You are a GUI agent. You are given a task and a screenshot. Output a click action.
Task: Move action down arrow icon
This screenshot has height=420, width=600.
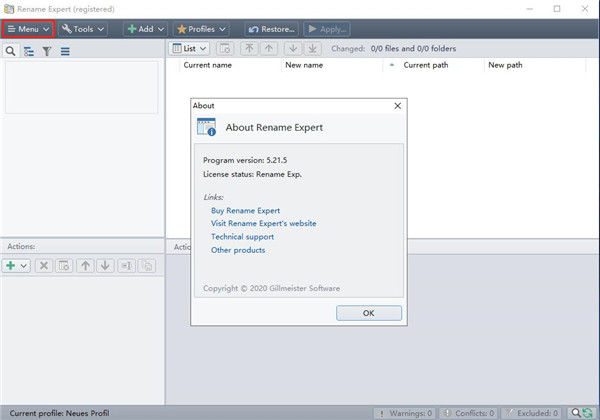pyautogui.click(x=105, y=265)
